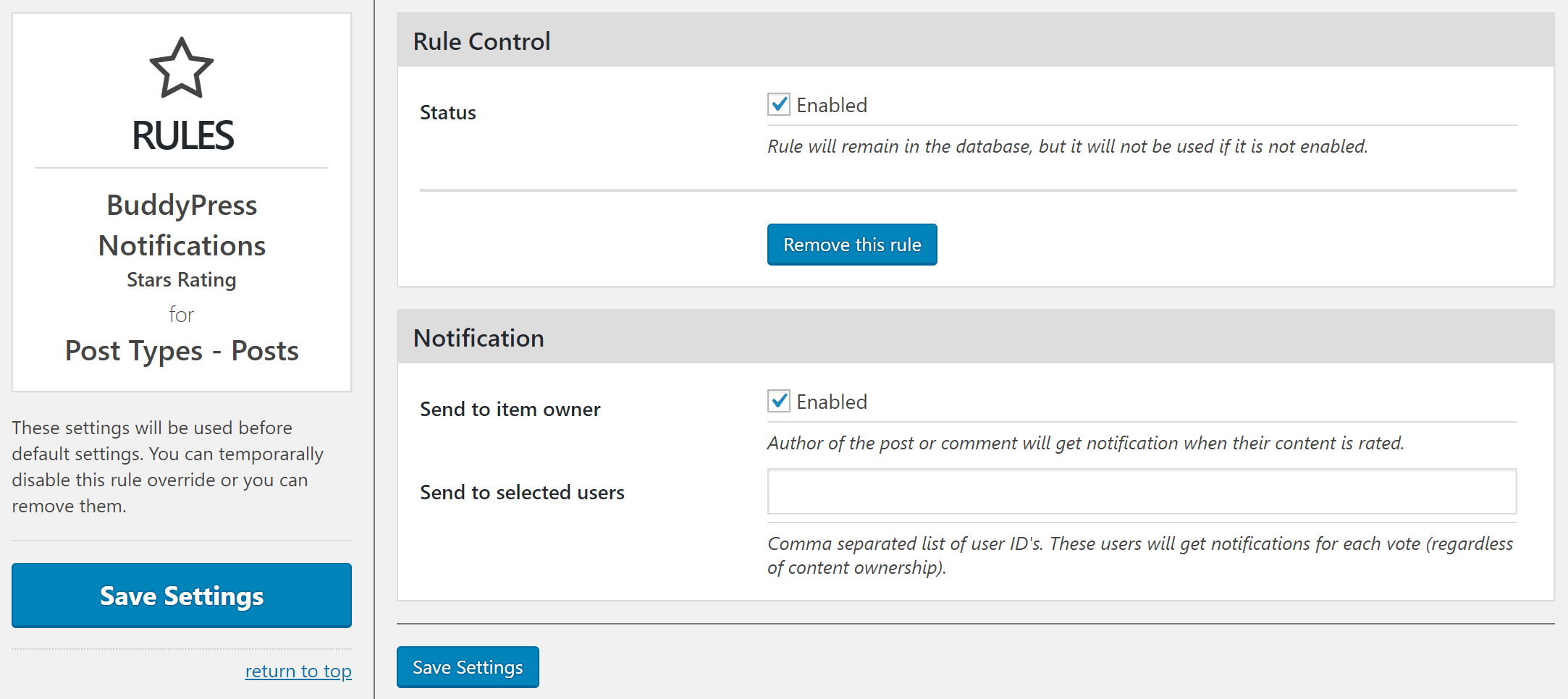This screenshot has height=699, width=1568.
Task: Click the Status label text
Action: (448, 113)
